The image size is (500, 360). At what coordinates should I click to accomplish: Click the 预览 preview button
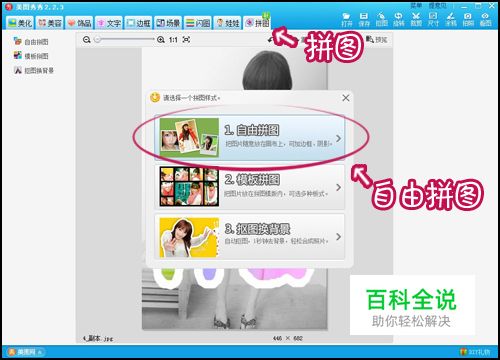(377, 39)
